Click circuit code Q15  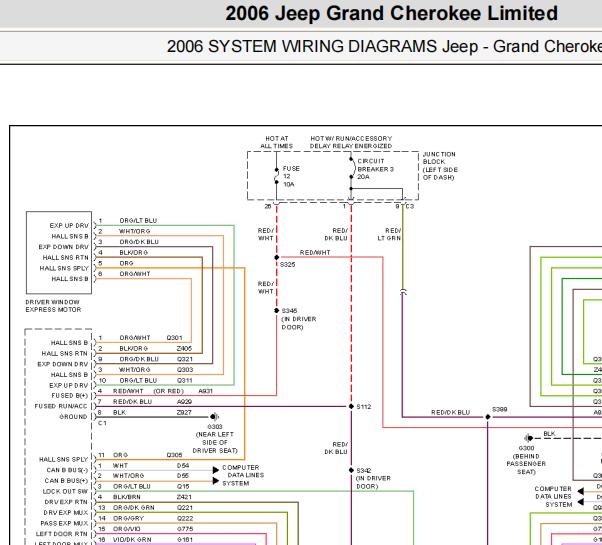183,487
